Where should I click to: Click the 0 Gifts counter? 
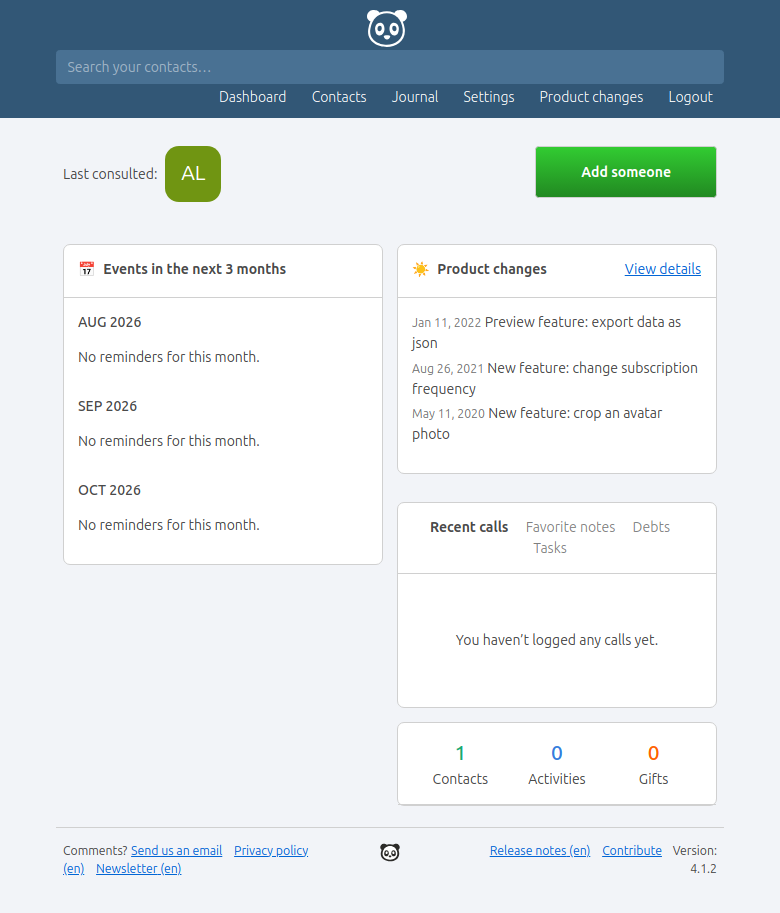[x=653, y=765]
